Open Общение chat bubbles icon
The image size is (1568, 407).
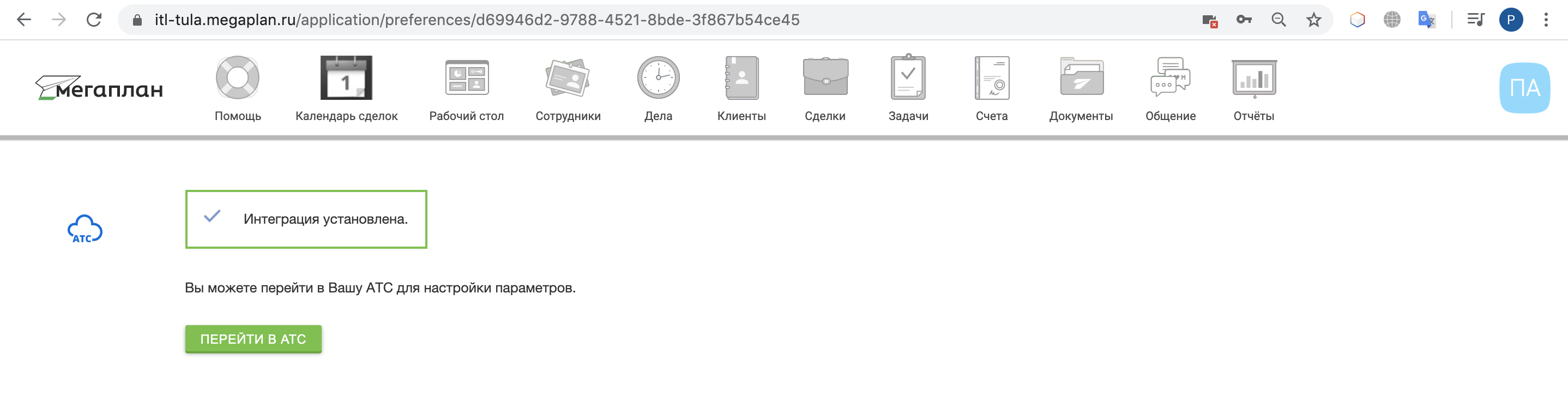tap(1170, 77)
